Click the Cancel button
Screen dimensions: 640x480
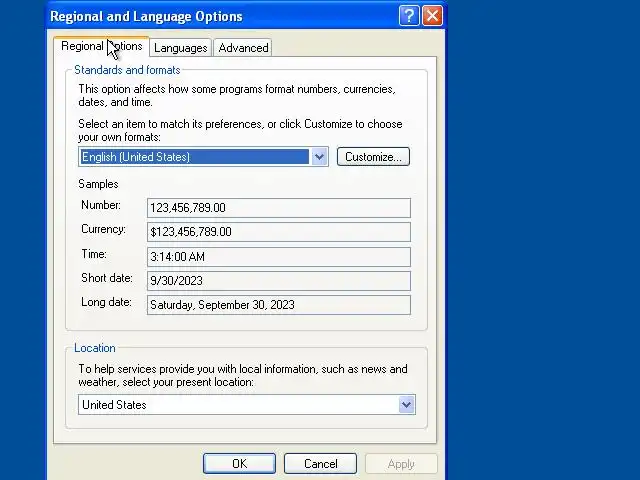pos(320,464)
